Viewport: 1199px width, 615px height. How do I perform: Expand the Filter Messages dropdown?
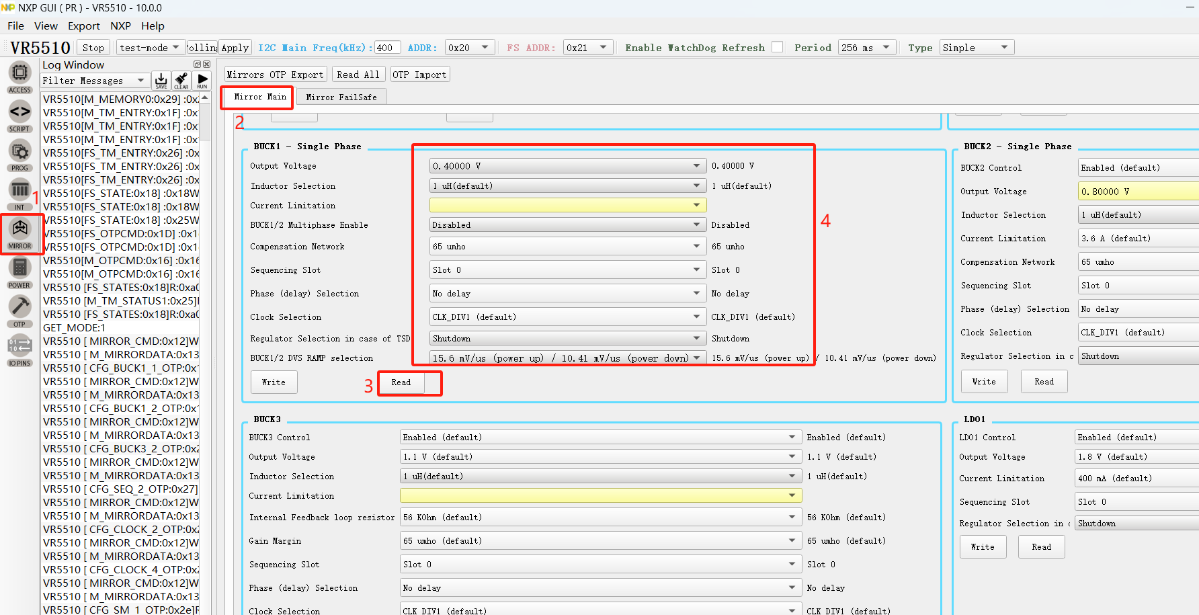click(x=95, y=80)
